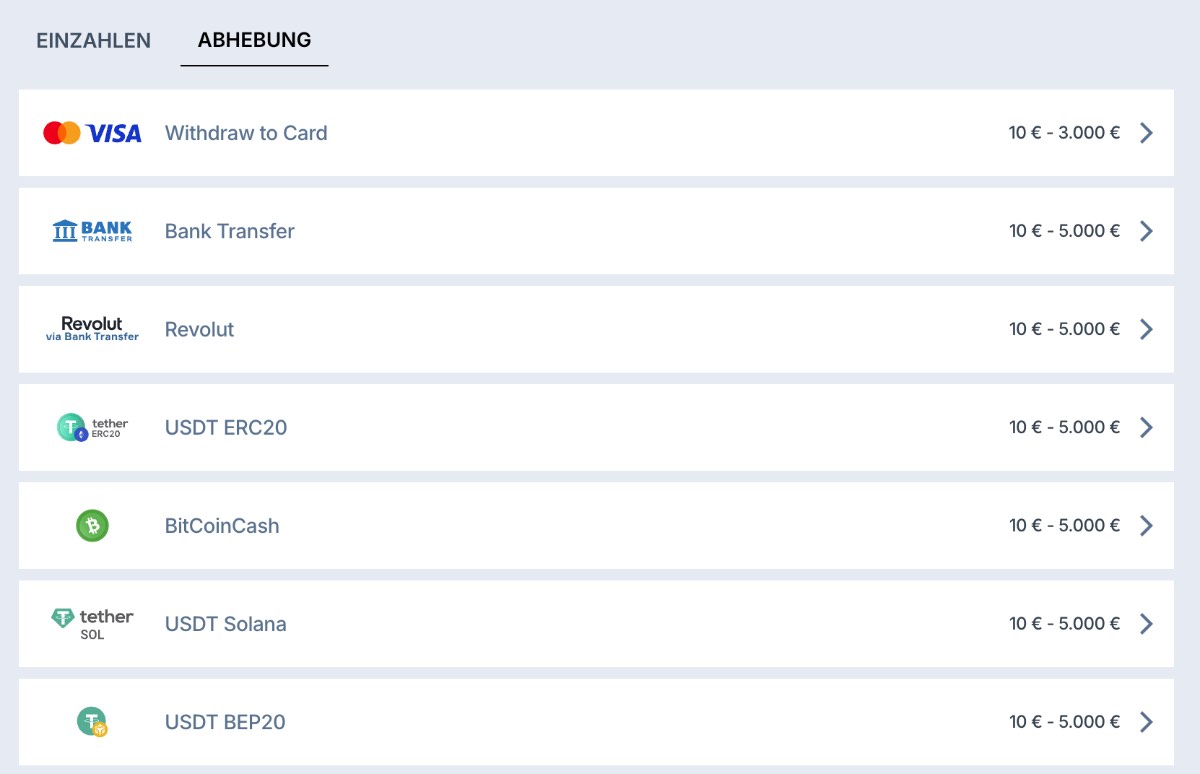Expand the USDT BEP20 chevron

[x=1146, y=722]
